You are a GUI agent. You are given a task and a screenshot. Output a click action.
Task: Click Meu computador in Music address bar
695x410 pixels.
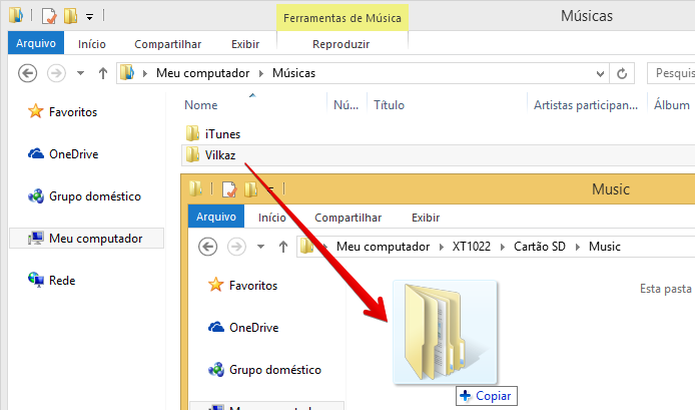point(383,246)
